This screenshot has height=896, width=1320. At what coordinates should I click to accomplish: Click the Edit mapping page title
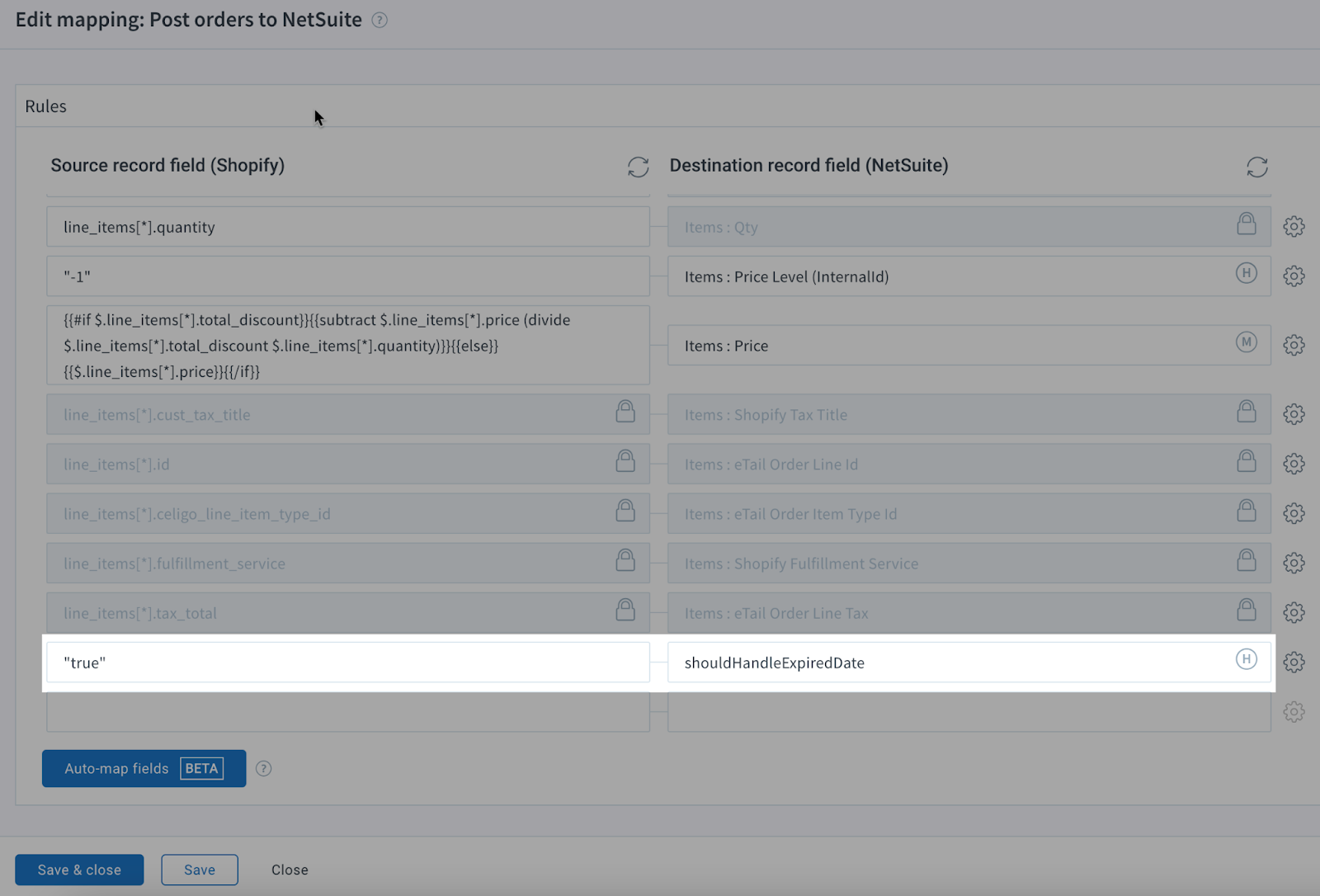189,20
